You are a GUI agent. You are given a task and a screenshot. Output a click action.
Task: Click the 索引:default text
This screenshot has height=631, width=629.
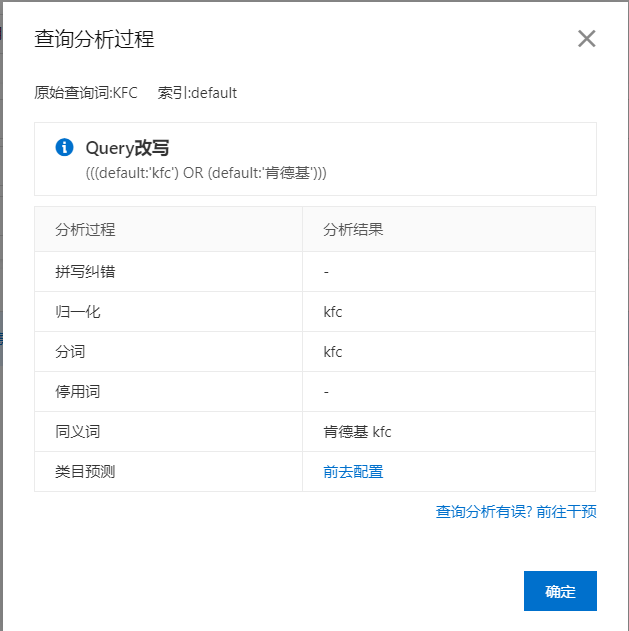pos(197,93)
